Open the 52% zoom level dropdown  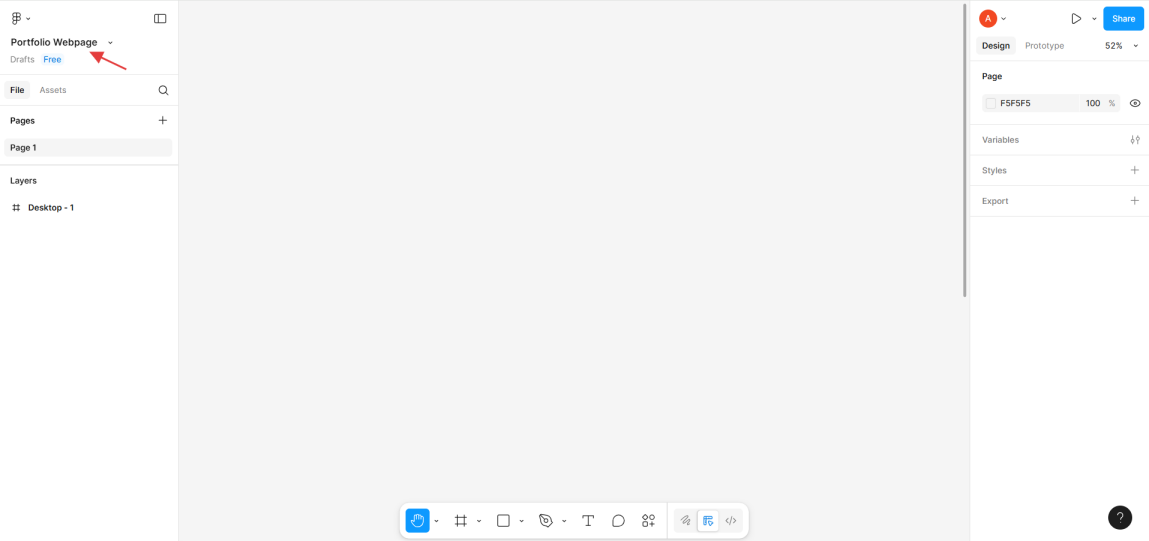1121,46
